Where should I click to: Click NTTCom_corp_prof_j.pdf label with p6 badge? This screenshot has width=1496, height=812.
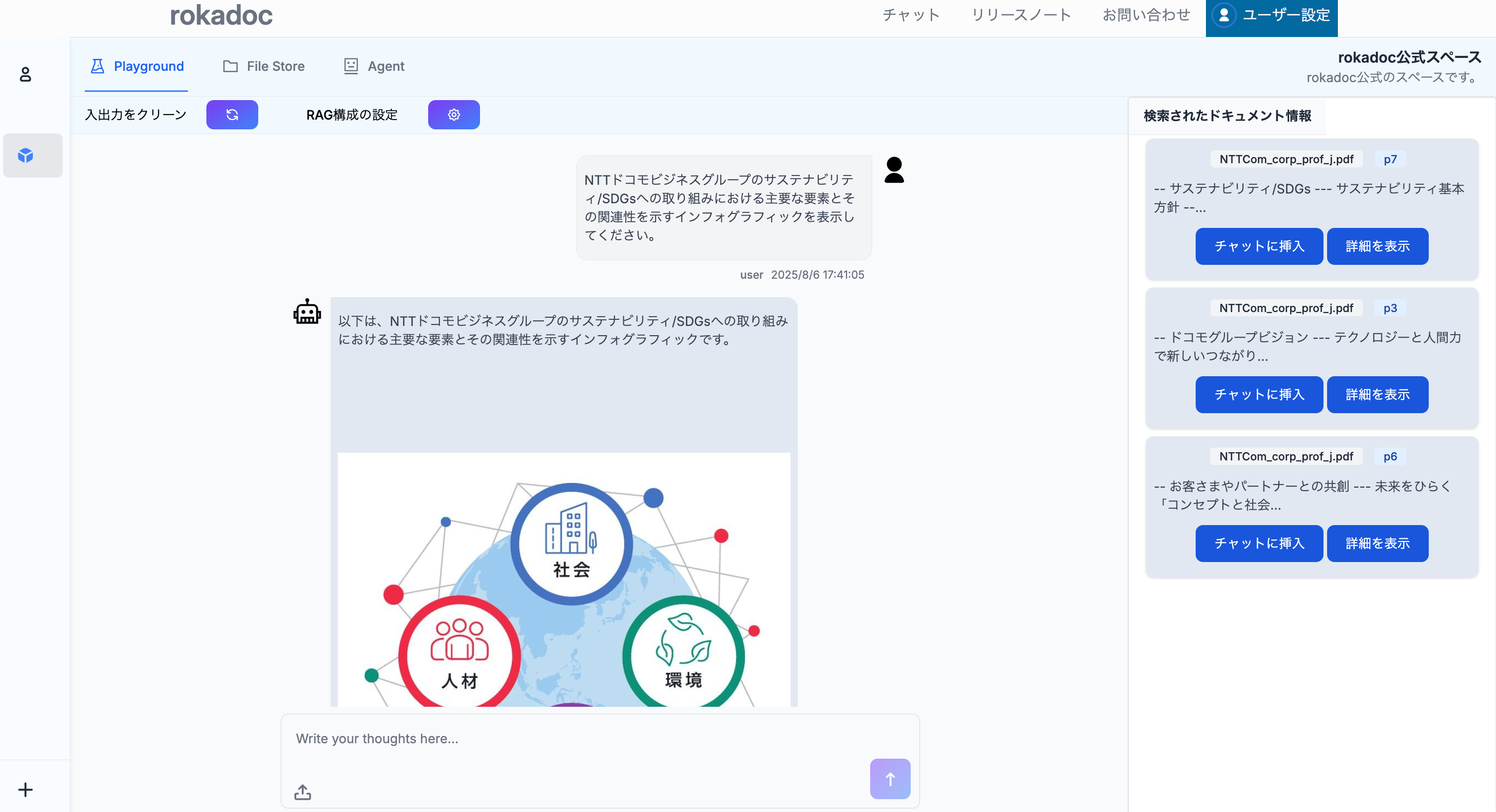1287,456
